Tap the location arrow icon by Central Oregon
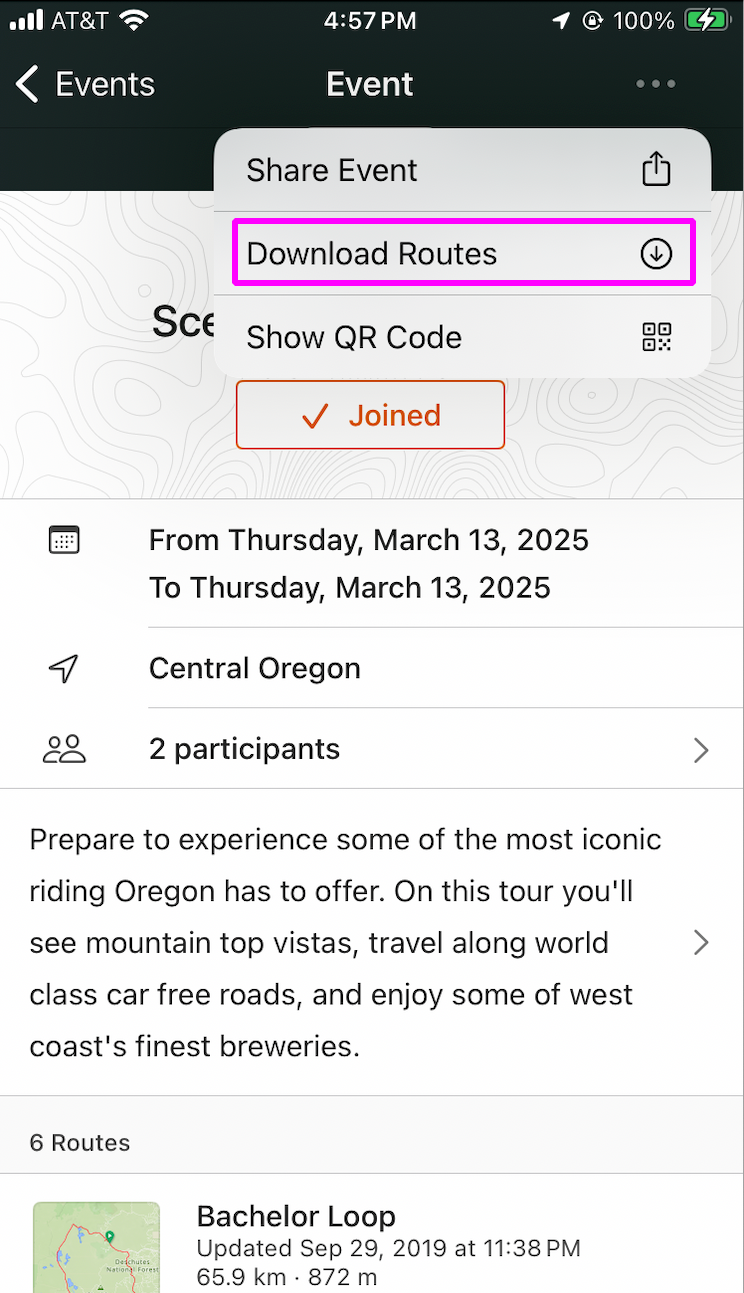This screenshot has height=1293, width=744. point(64,668)
